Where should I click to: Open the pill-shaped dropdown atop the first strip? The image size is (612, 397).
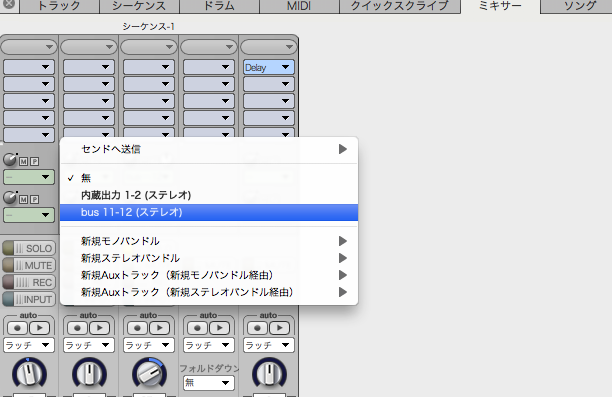(28, 47)
